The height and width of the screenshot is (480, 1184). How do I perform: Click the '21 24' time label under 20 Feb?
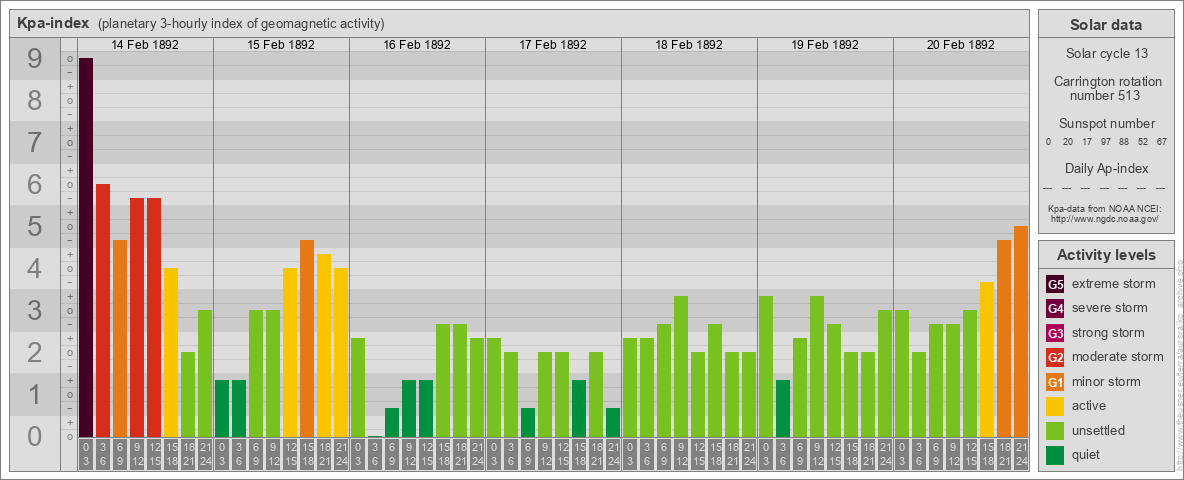coord(1021,455)
